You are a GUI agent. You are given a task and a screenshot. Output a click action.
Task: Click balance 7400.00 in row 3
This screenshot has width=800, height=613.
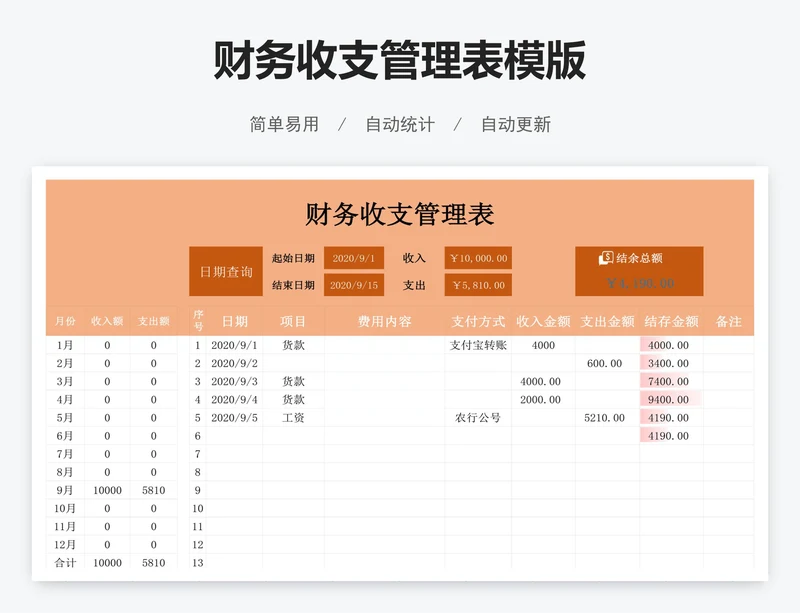(x=668, y=382)
